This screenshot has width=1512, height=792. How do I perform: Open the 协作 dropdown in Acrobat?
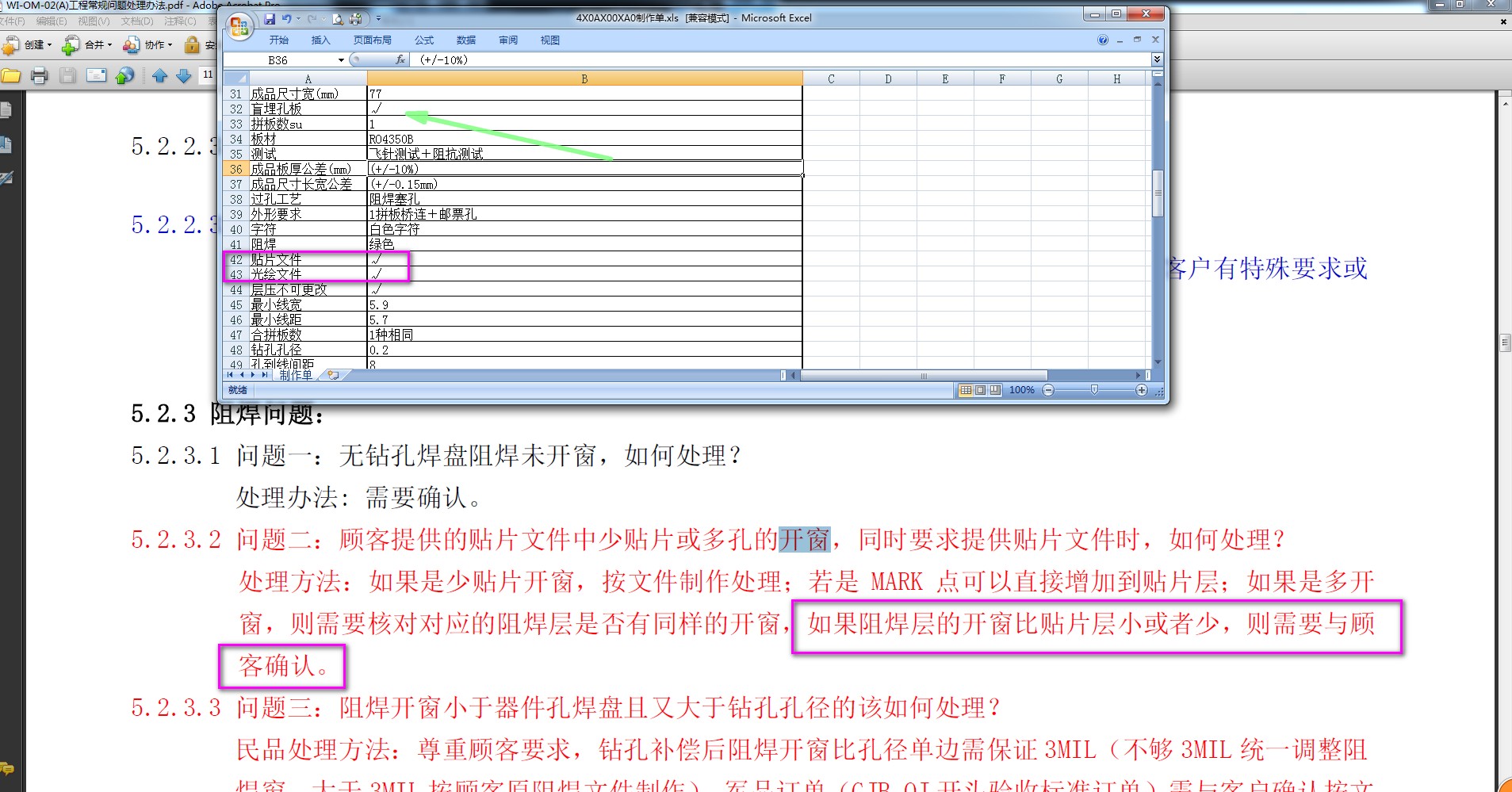click(147, 45)
